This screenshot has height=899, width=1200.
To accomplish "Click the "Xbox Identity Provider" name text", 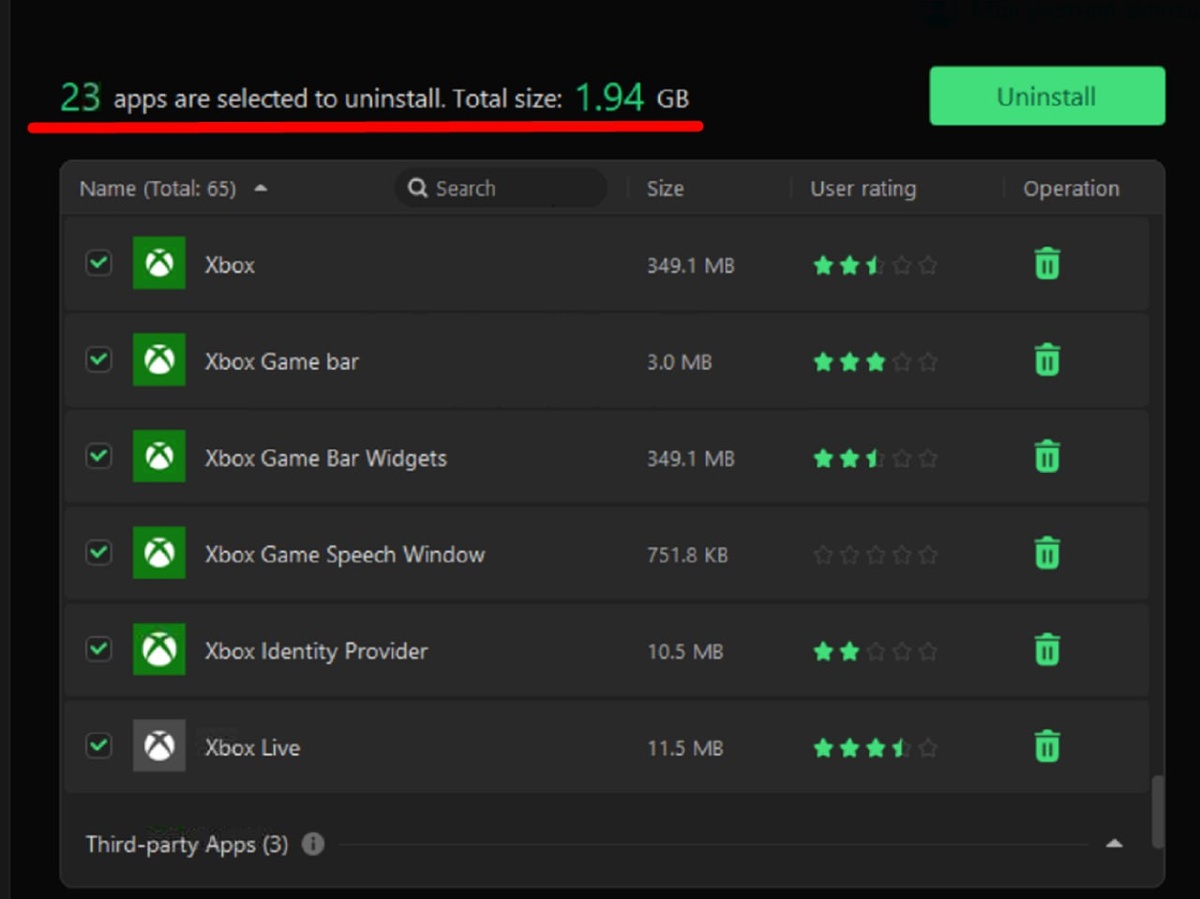I will pyautogui.click(x=316, y=651).
